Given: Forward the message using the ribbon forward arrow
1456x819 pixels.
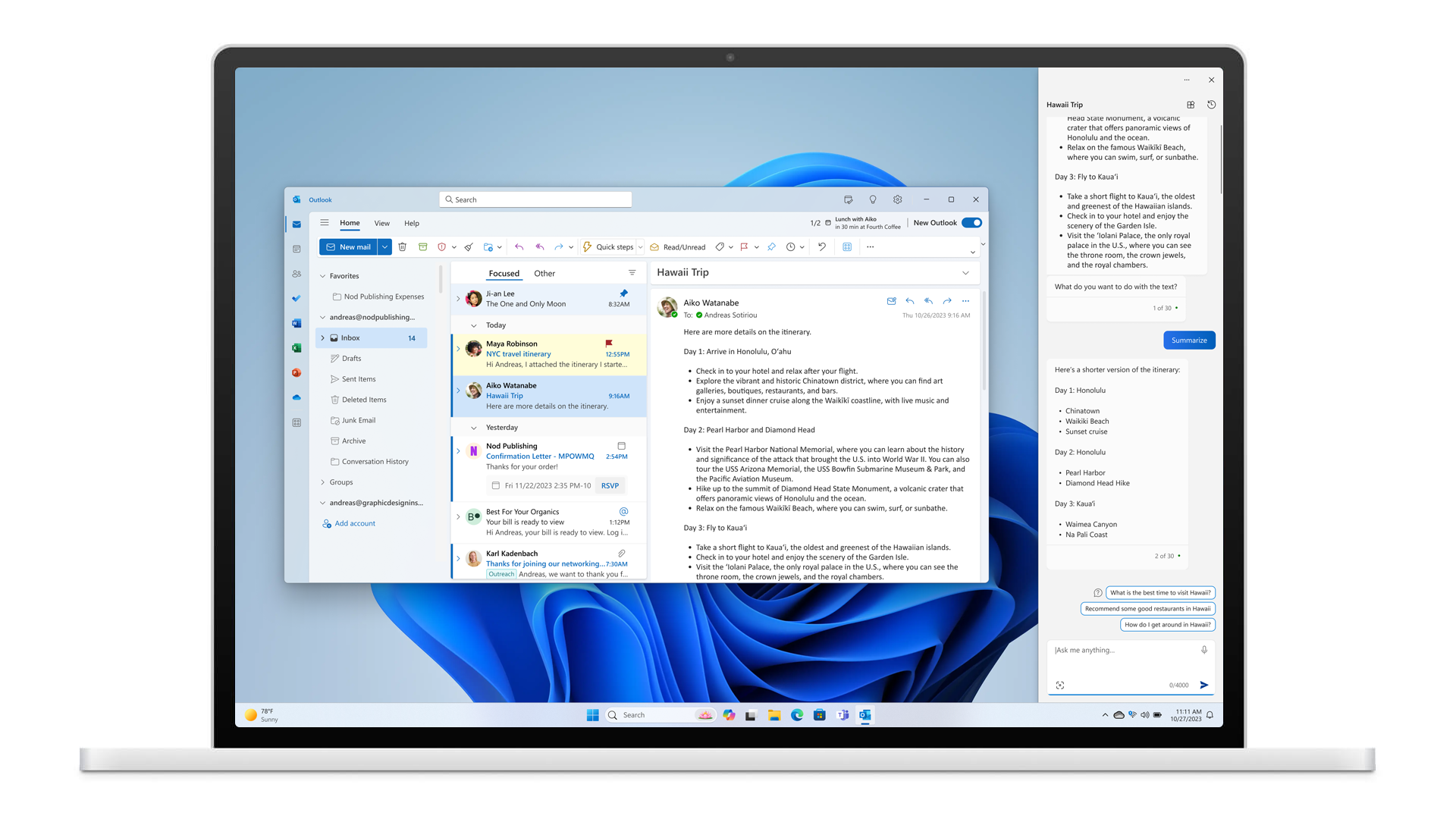Looking at the screenshot, I should pos(559,247).
